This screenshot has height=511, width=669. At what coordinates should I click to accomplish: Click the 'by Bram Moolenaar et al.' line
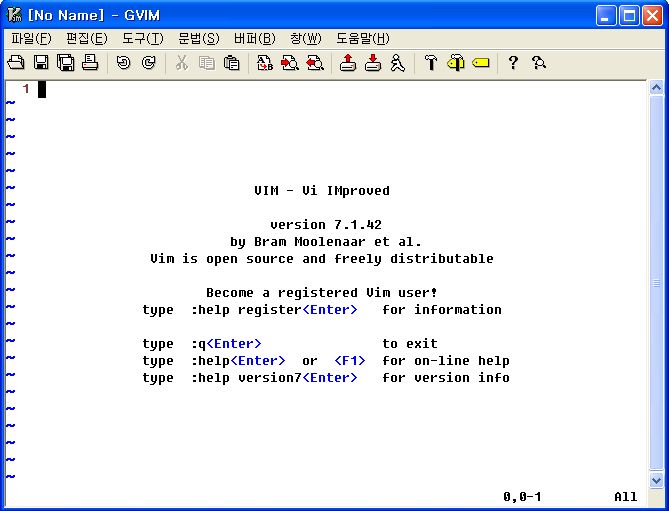point(326,242)
